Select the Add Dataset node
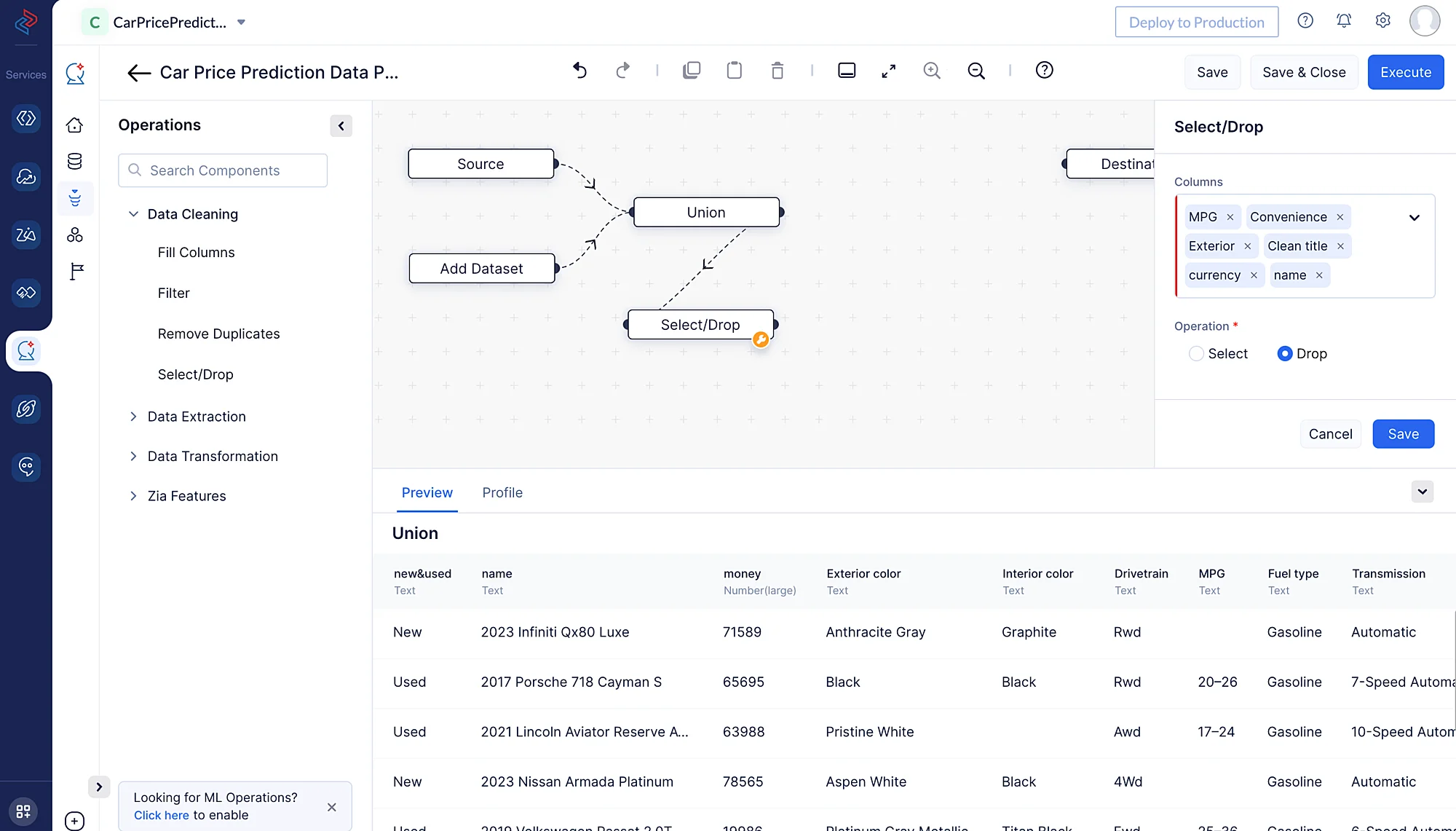1456x831 pixels. (x=481, y=268)
